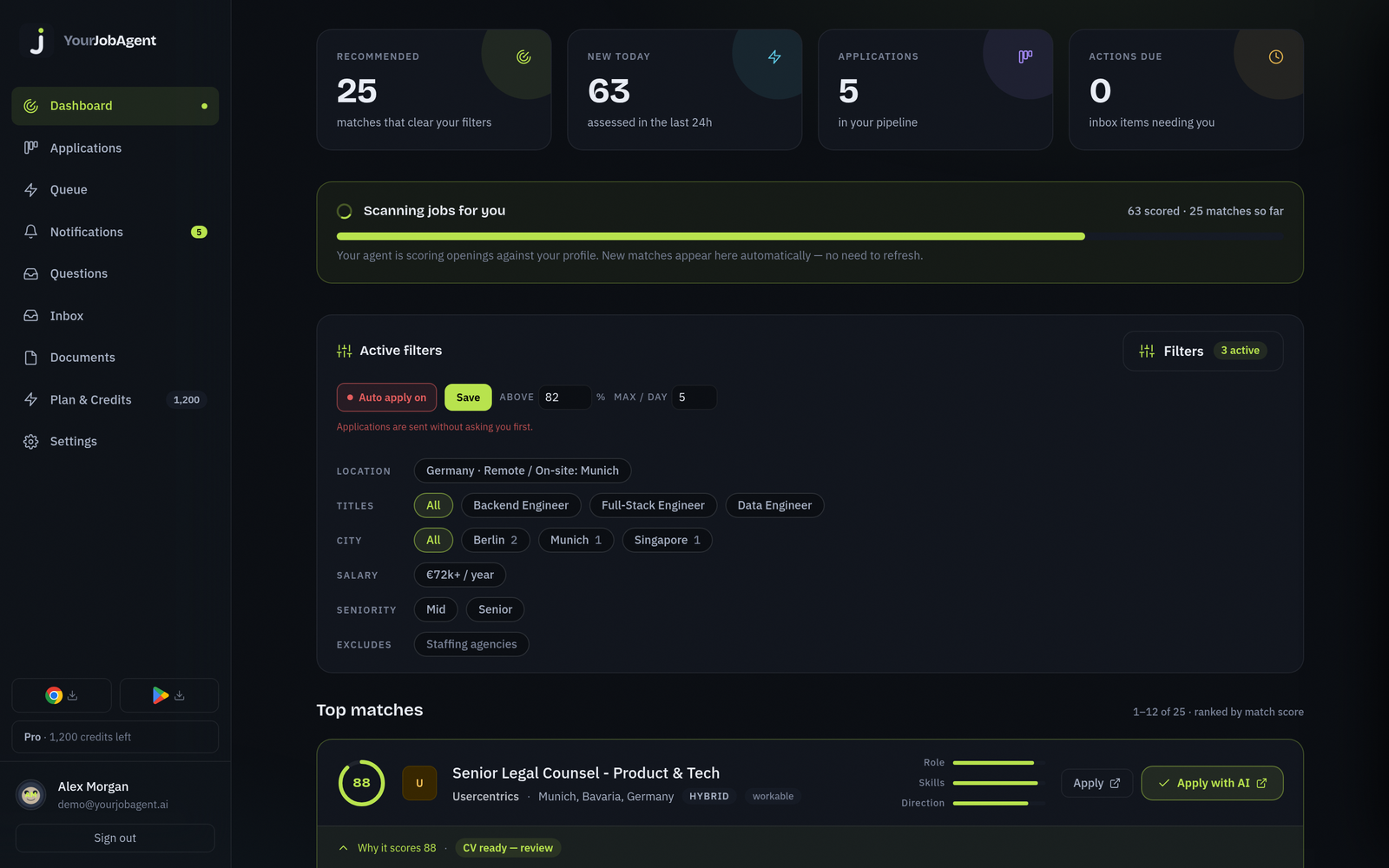This screenshot has width=1389, height=868.
Task: Click the Applications card kanban icon
Action: click(x=1025, y=57)
